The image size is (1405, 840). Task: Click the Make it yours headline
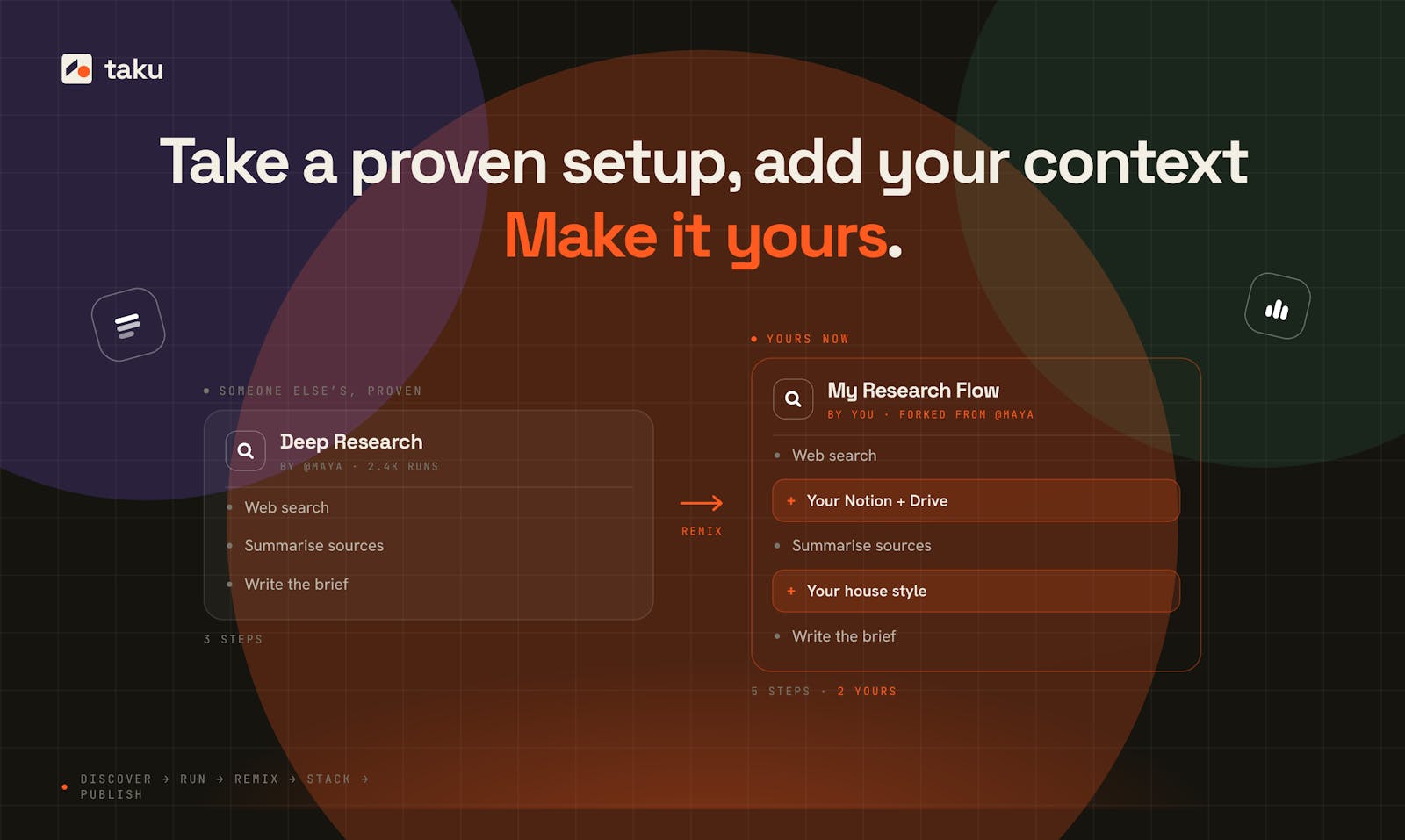coord(703,236)
